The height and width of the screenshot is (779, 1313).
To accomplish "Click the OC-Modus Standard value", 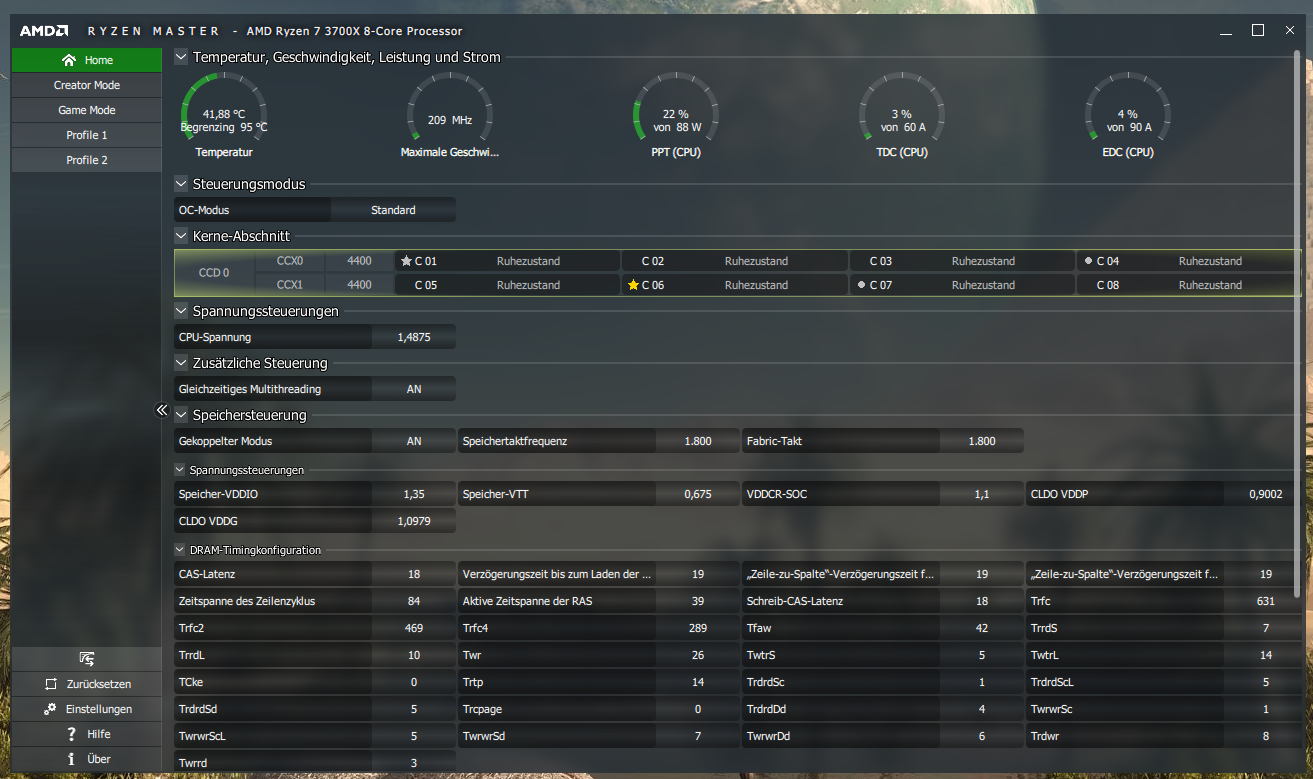I will pos(393,210).
